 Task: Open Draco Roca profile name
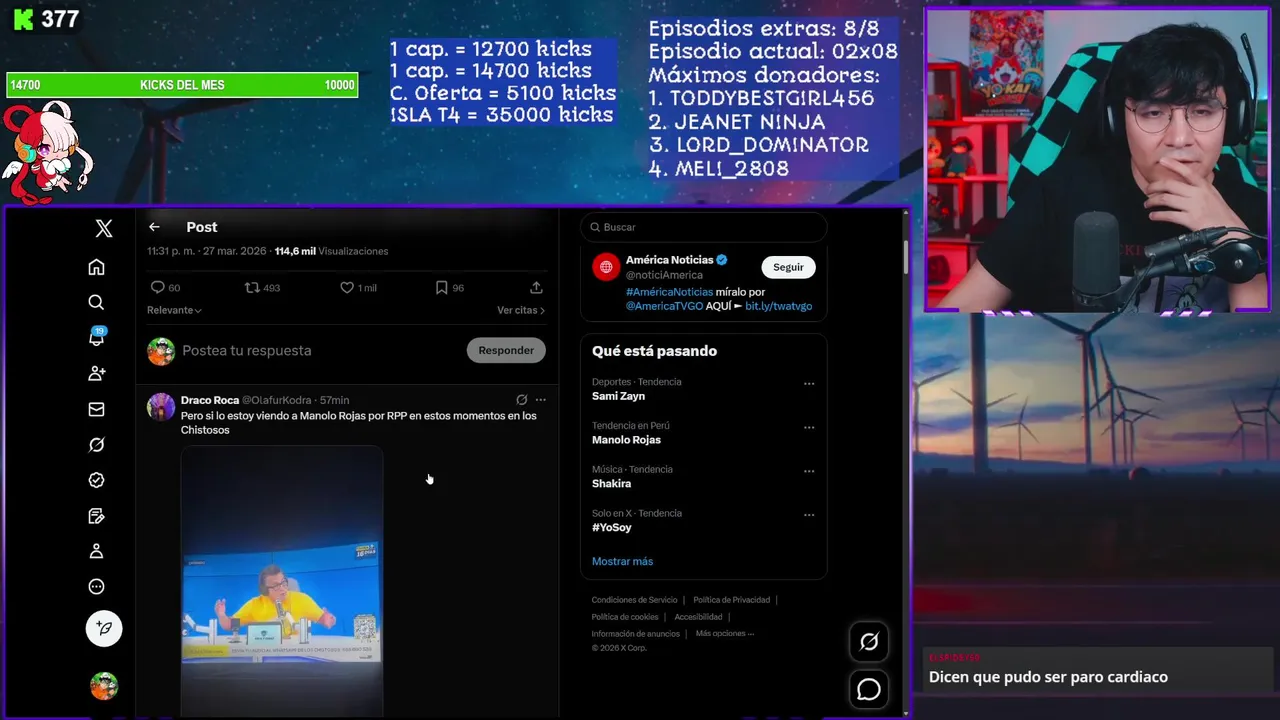pyautogui.click(x=210, y=400)
